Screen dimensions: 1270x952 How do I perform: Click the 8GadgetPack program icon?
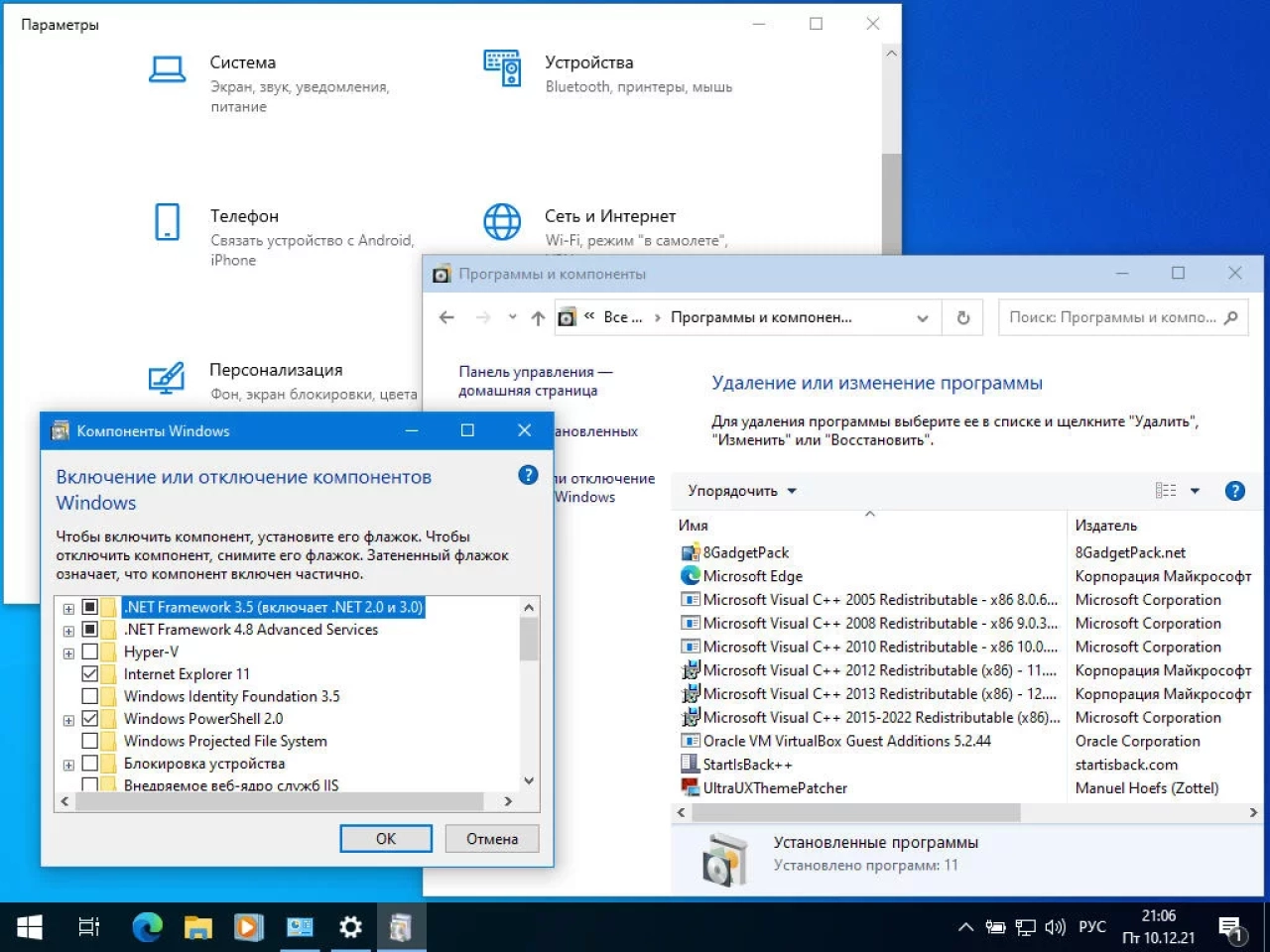691,553
